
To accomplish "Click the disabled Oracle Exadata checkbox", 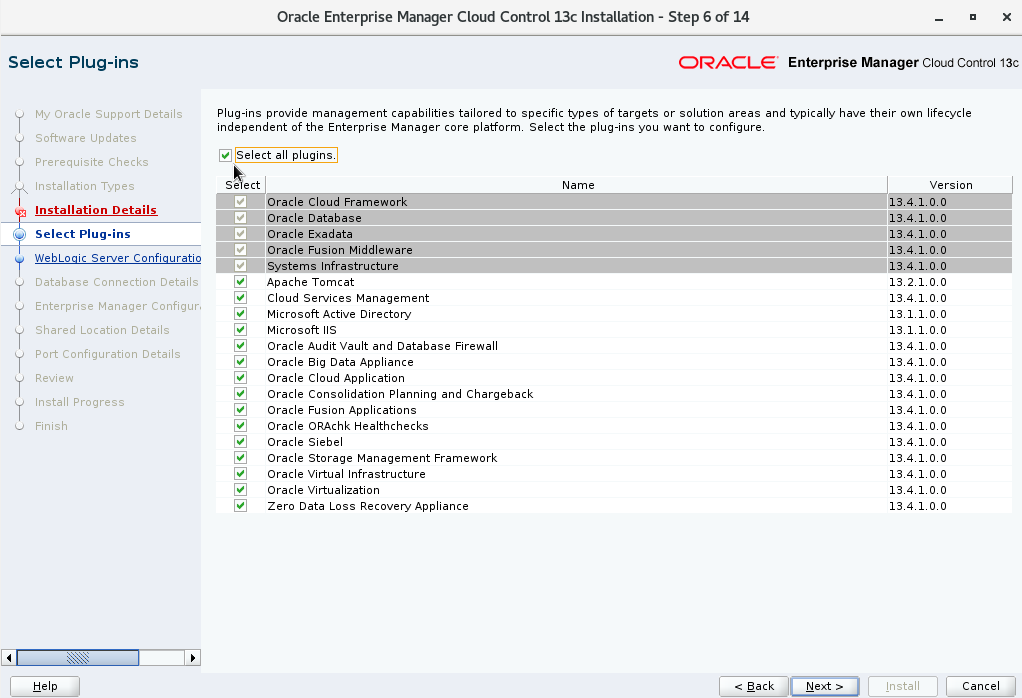I will point(241,233).
